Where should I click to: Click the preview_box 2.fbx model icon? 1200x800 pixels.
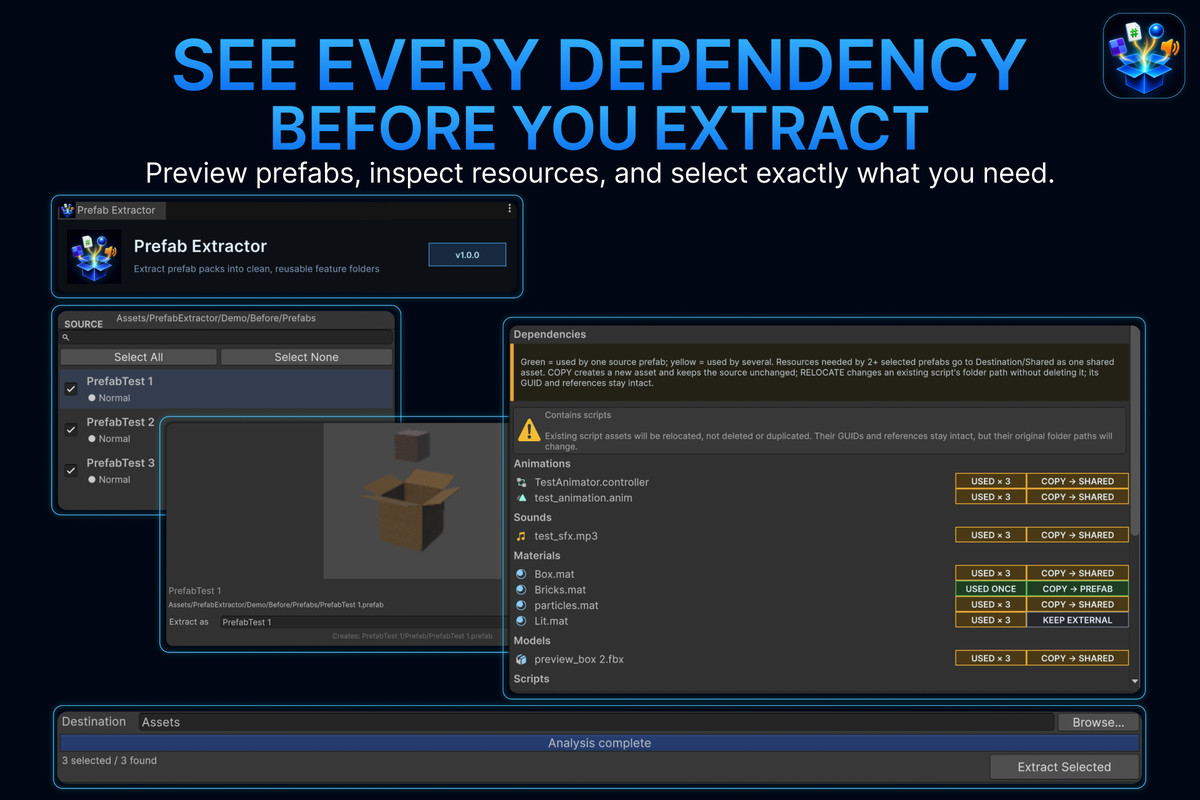521,659
